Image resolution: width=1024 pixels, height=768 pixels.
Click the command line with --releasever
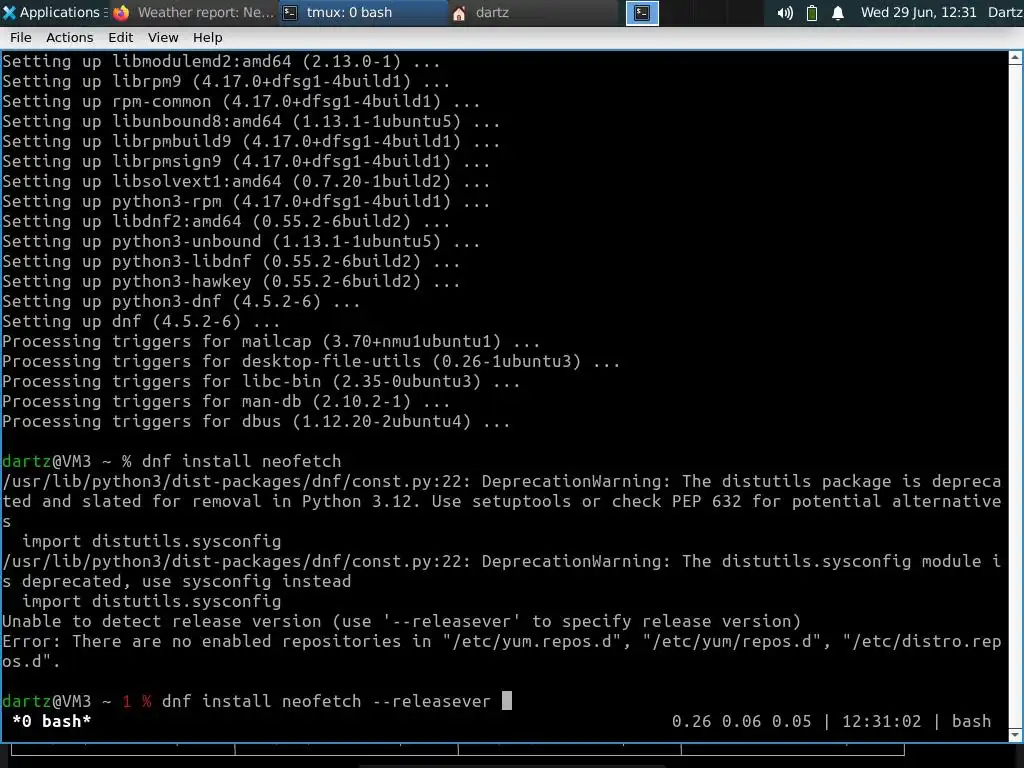click(257, 701)
